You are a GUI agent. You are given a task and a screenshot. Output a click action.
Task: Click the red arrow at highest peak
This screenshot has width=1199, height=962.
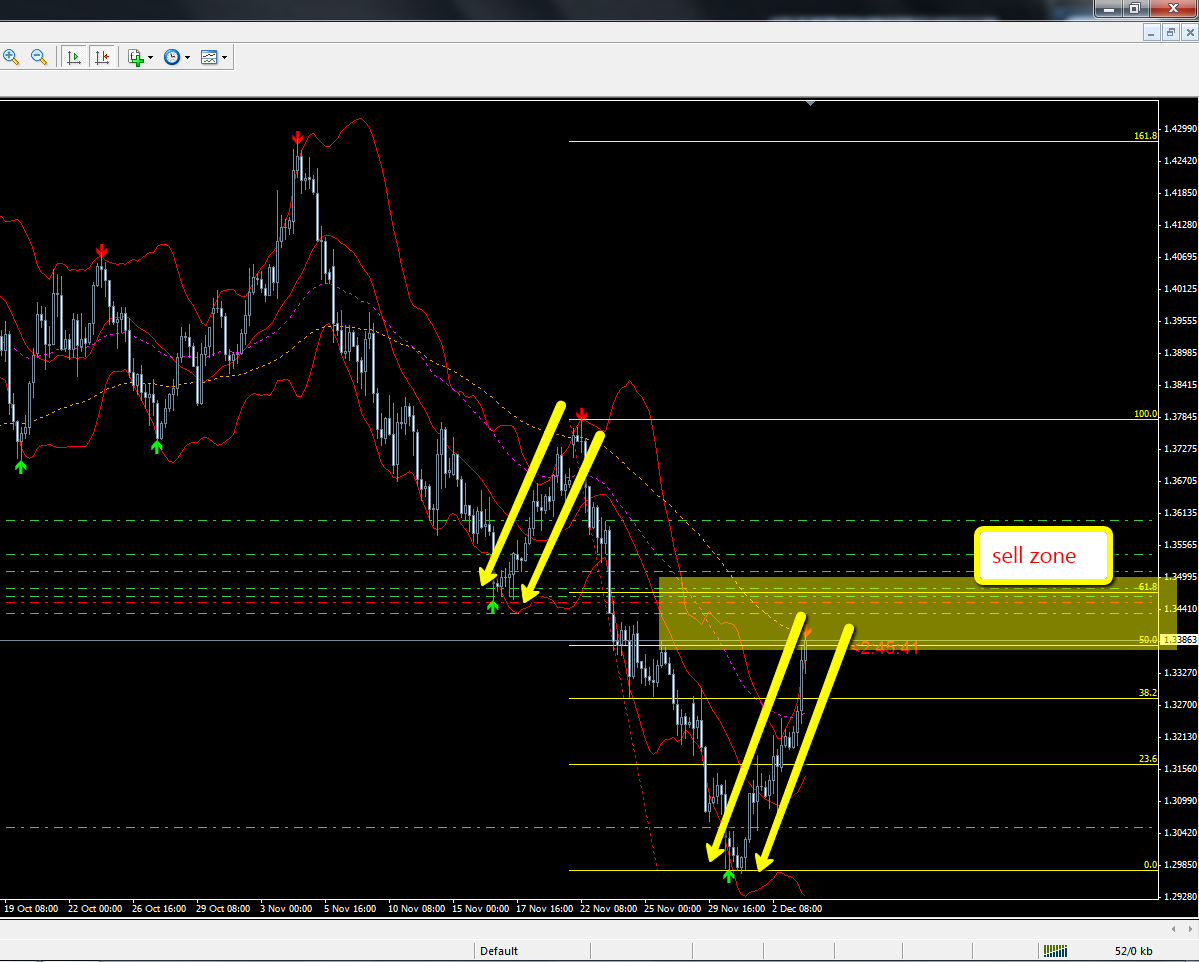(x=297, y=137)
